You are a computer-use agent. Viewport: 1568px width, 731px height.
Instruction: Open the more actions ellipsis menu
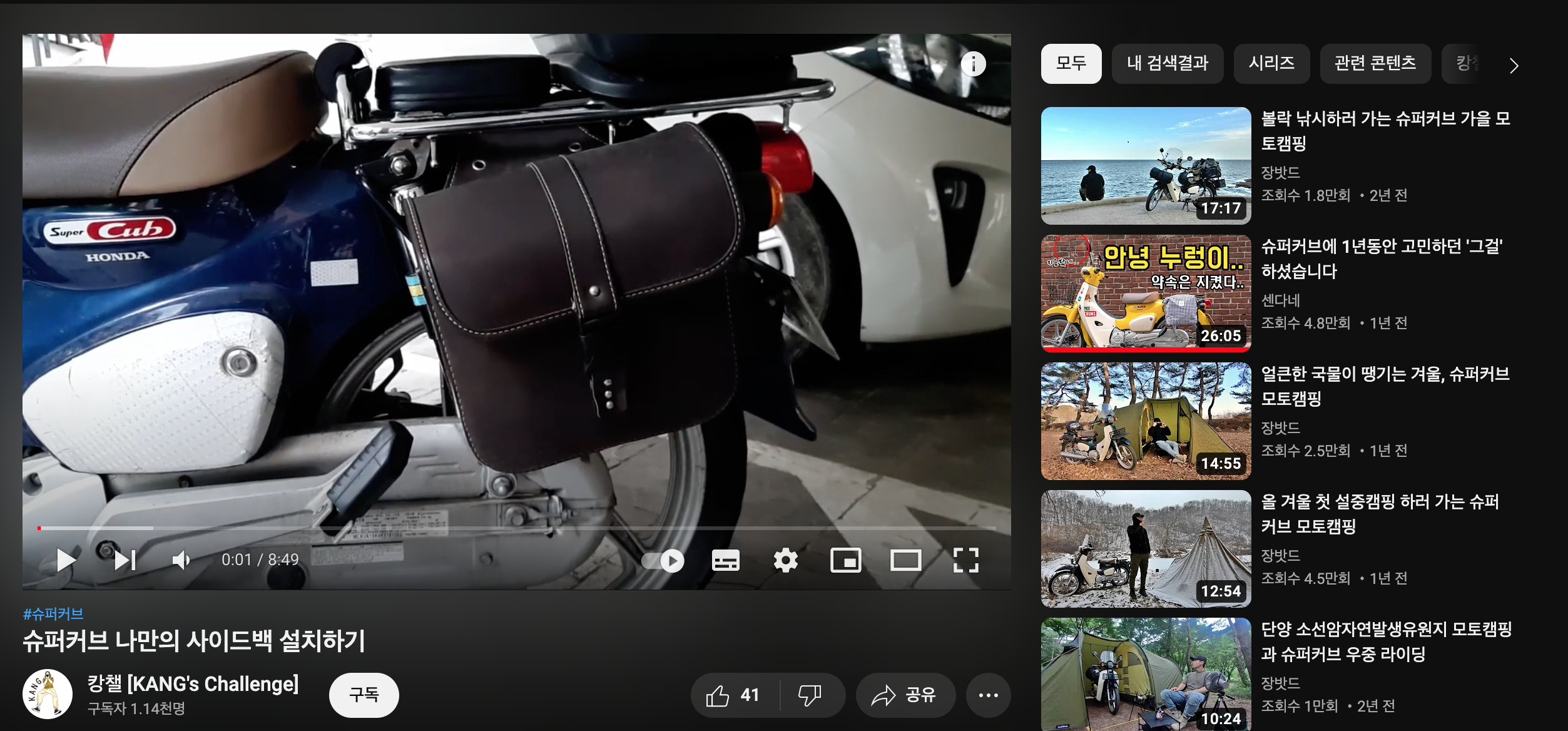pos(988,695)
